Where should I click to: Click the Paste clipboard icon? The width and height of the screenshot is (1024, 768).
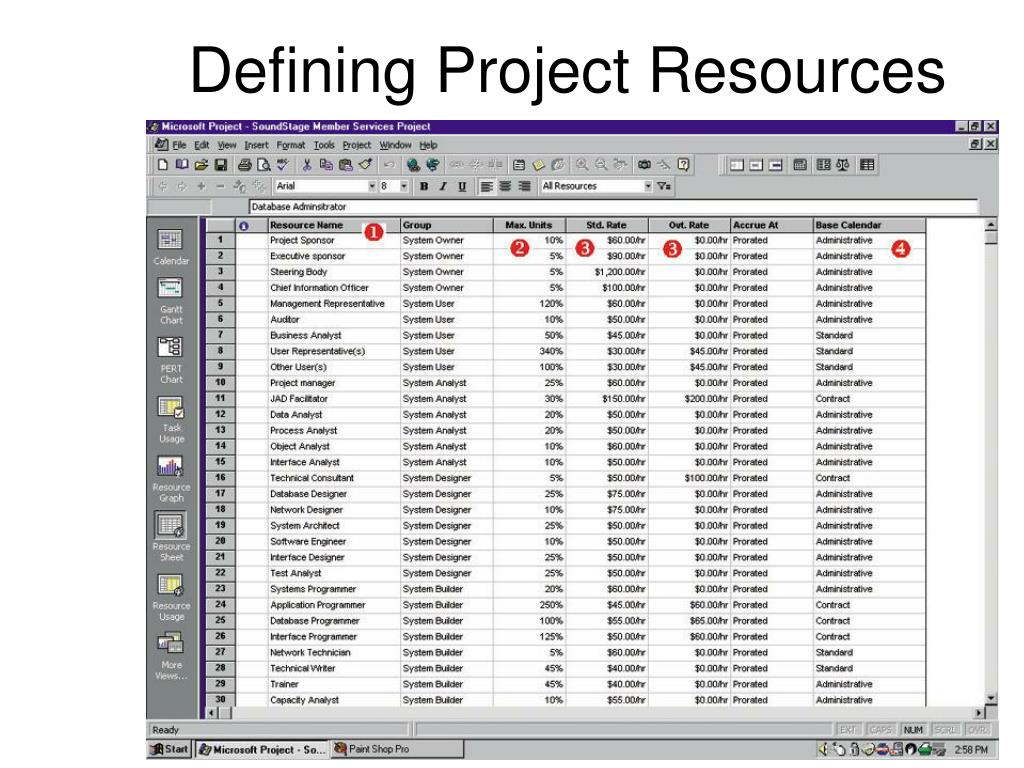click(x=345, y=165)
